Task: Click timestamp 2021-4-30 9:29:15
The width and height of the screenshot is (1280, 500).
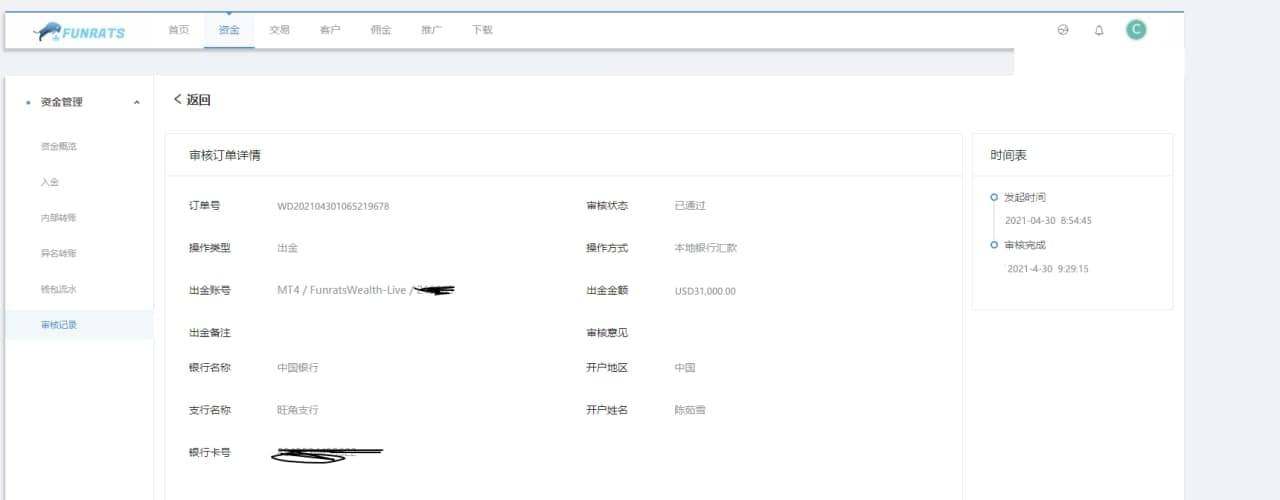Action: 1048,268
